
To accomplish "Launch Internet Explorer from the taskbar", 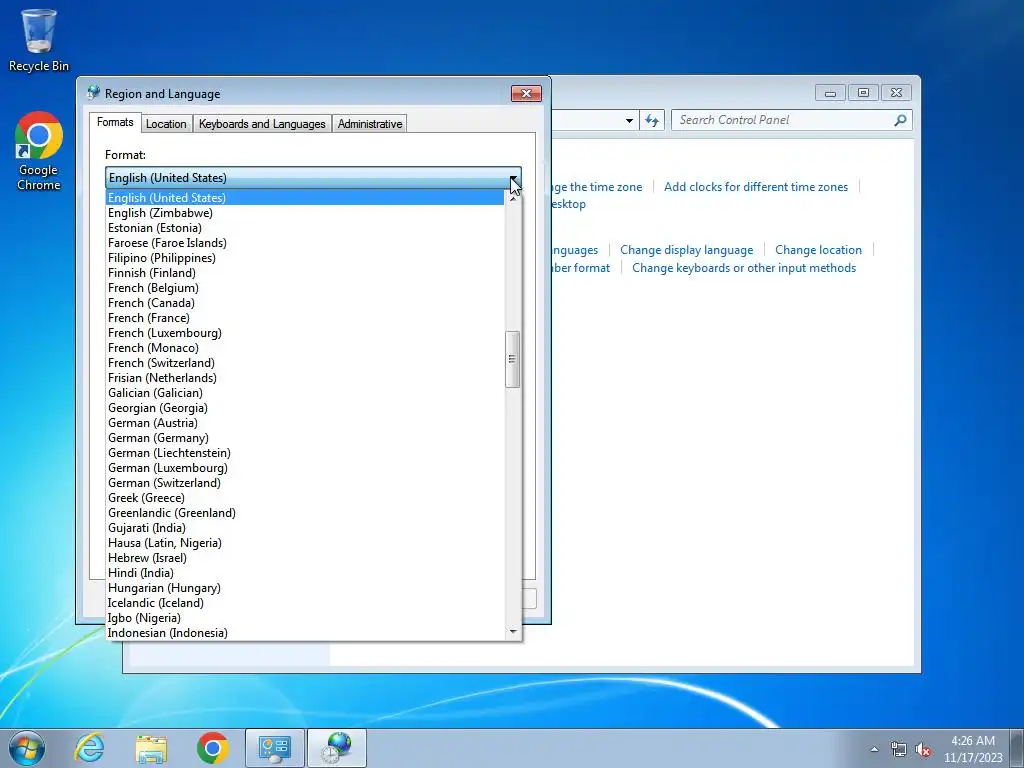I will (89, 748).
